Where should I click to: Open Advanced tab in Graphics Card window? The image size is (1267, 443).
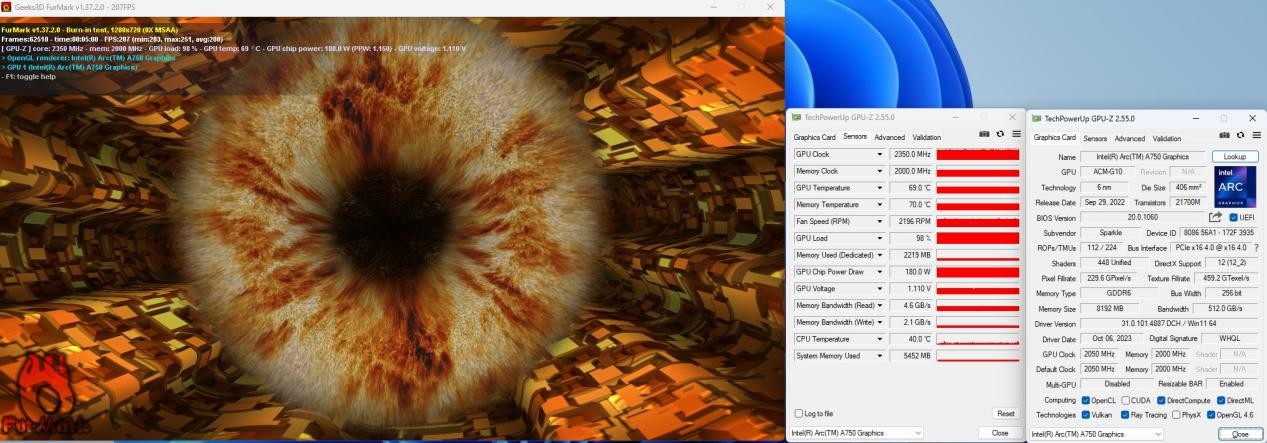(x=1129, y=138)
